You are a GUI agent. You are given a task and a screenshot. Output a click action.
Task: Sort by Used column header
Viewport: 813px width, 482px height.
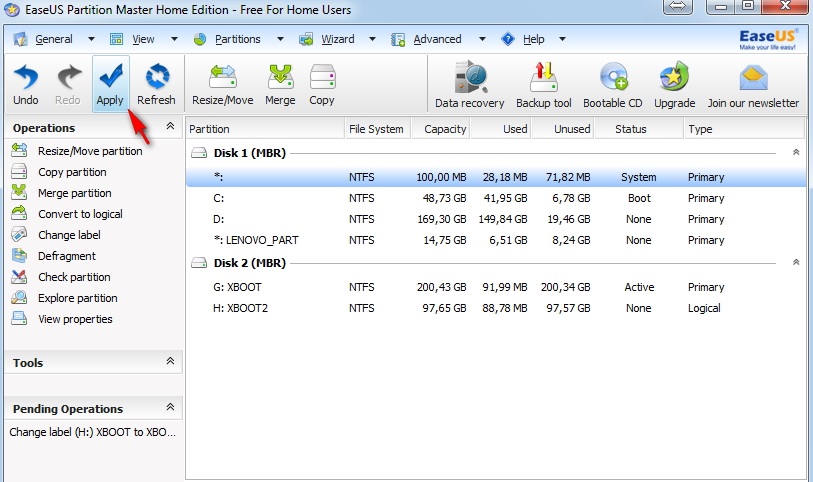pyautogui.click(x=501, y=129)
